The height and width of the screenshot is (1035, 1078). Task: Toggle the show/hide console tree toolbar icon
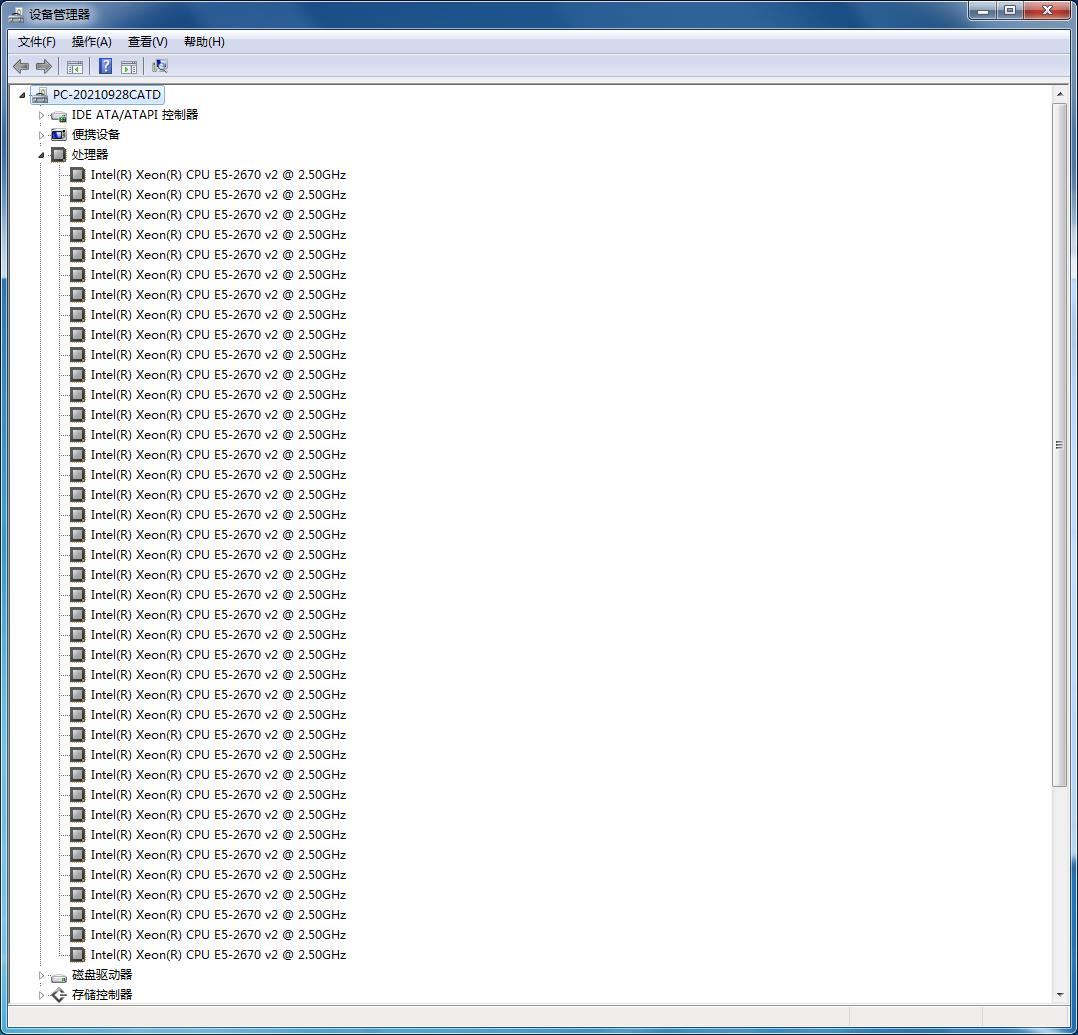click(75, 67)
